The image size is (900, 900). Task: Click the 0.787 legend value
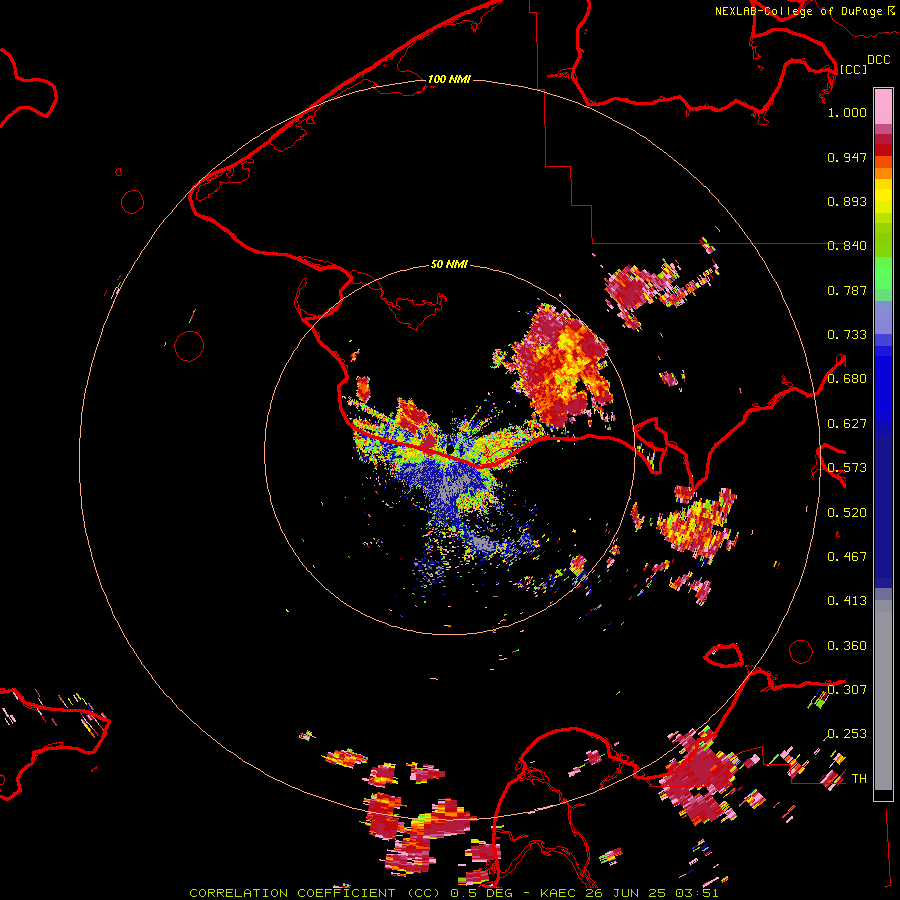847,290
